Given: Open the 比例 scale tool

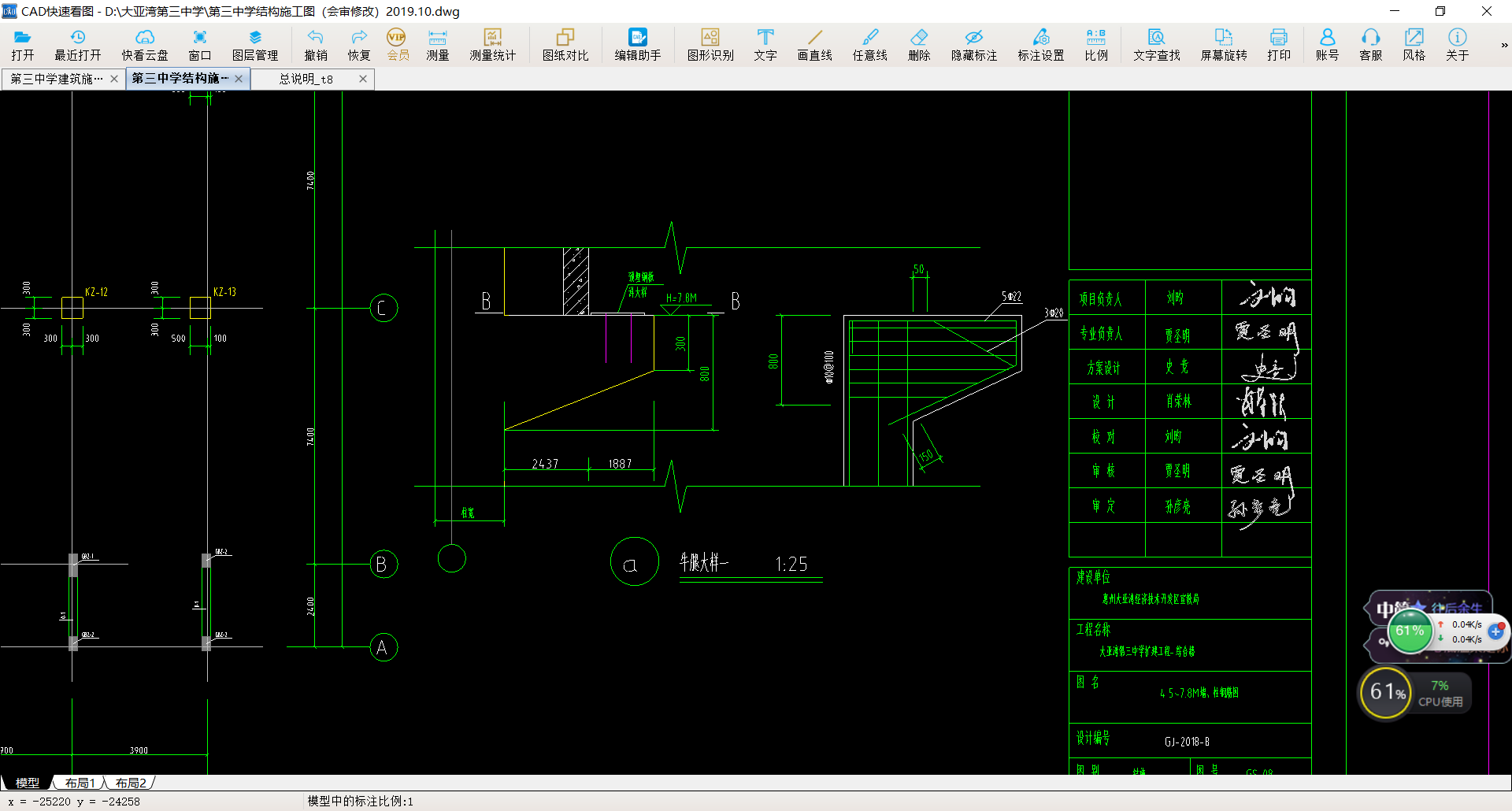Looking at the screenshot, I should (x=1096, y=45).
